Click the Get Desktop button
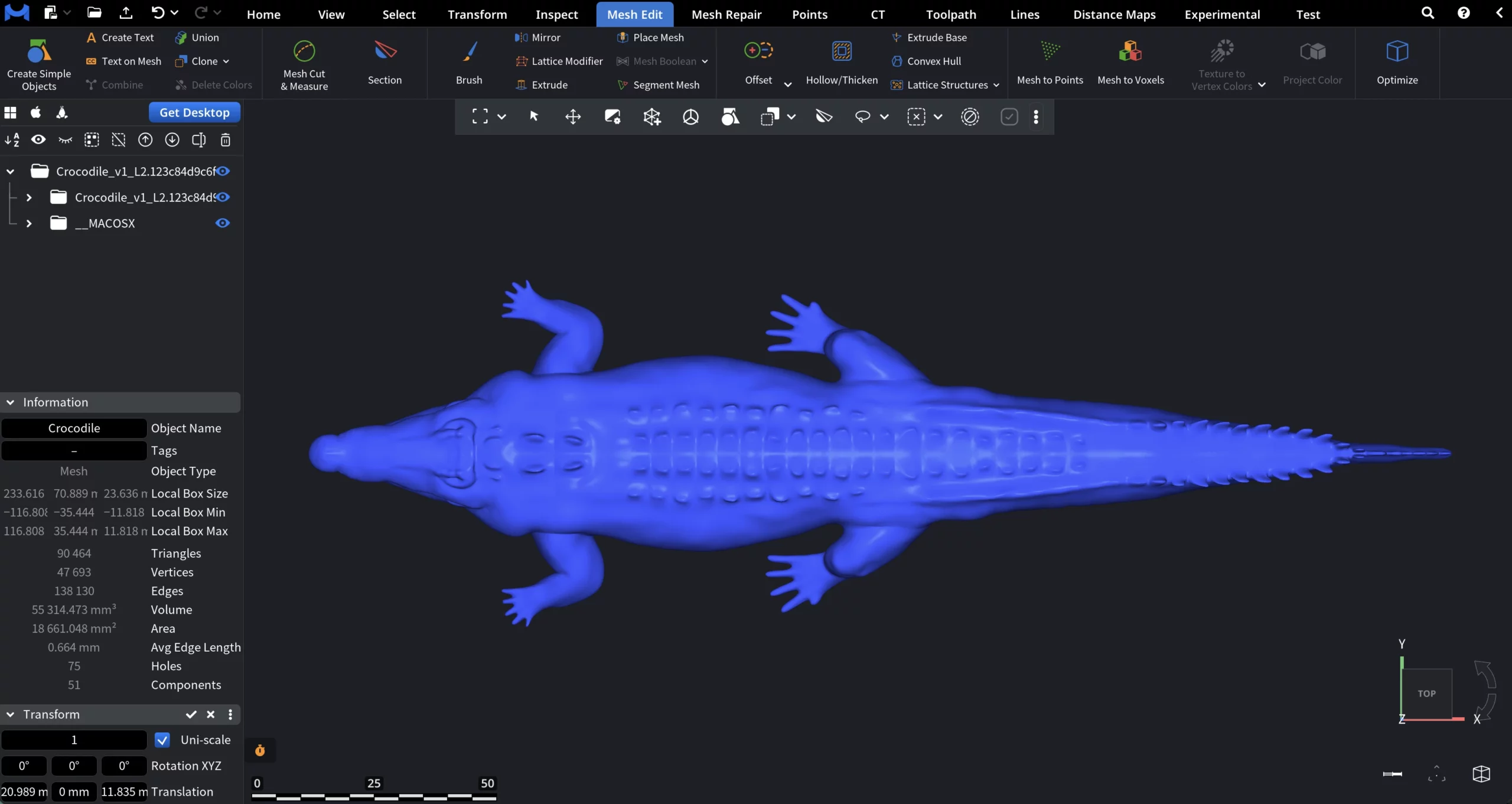This screenshot has height=804, width=1512. tap(194, 112)
